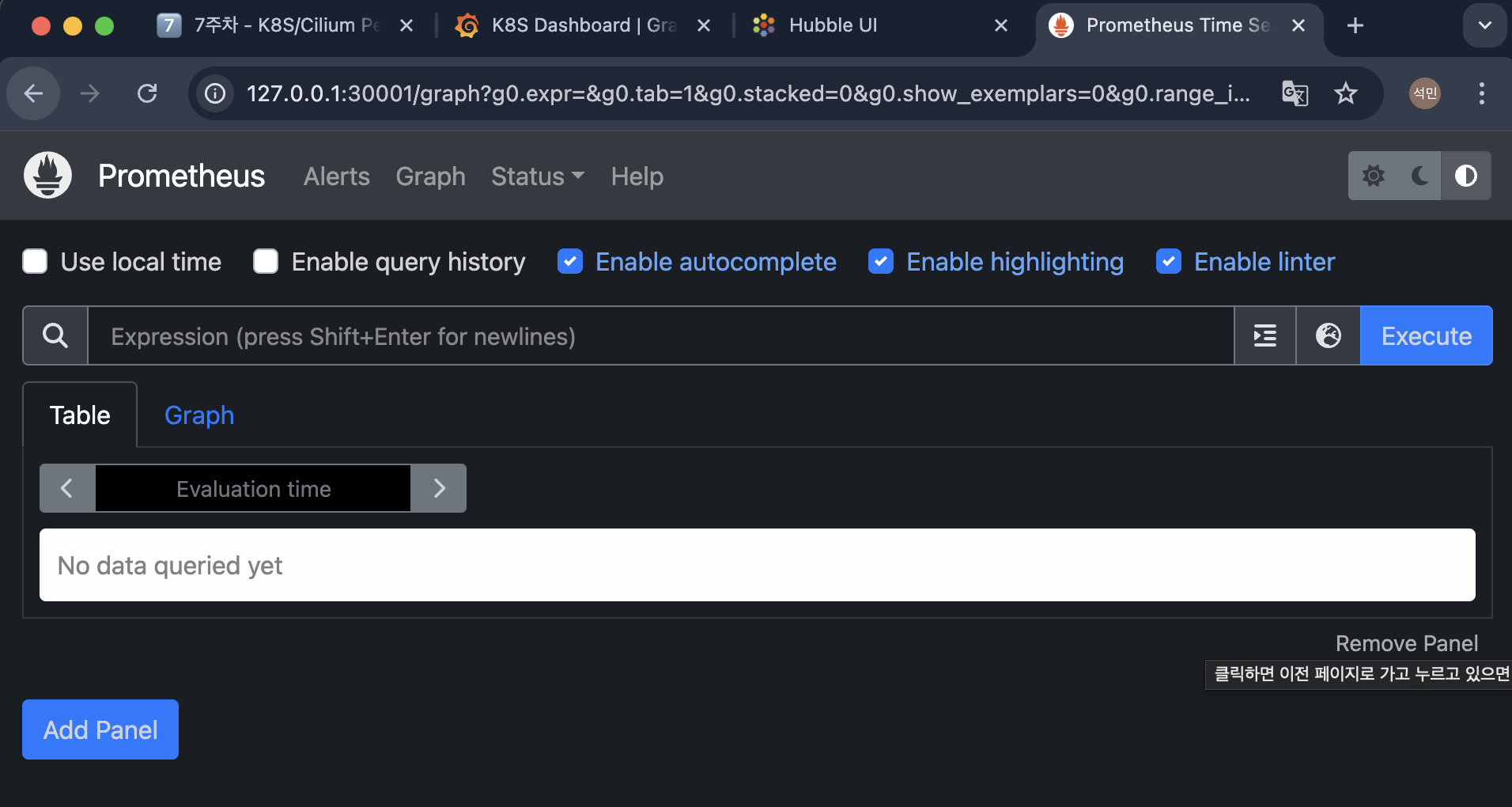Click the Prometheus brand title
Image resolution: width=1512 pixels, height=807 pixels.
[181, 176]
